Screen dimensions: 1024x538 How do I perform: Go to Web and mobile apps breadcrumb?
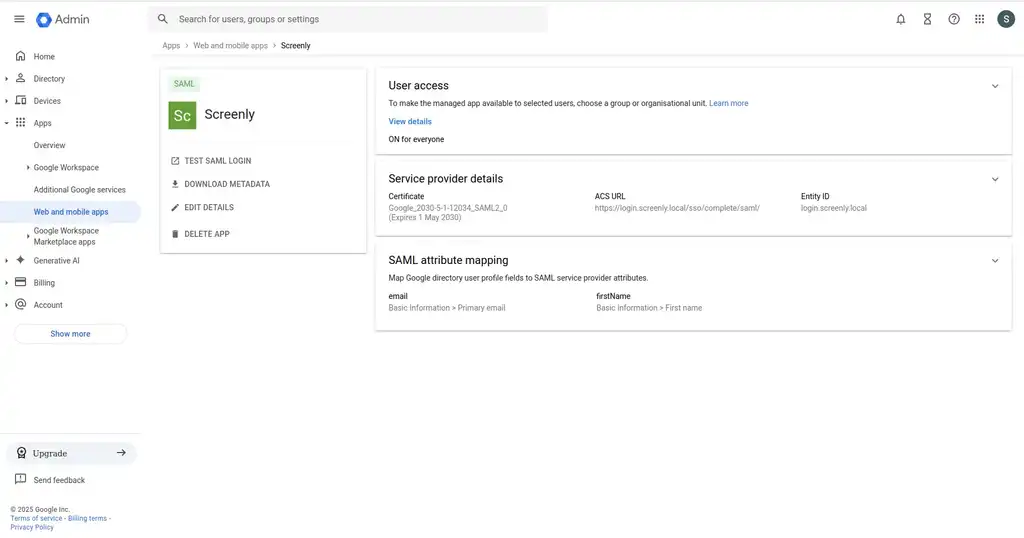230,46
